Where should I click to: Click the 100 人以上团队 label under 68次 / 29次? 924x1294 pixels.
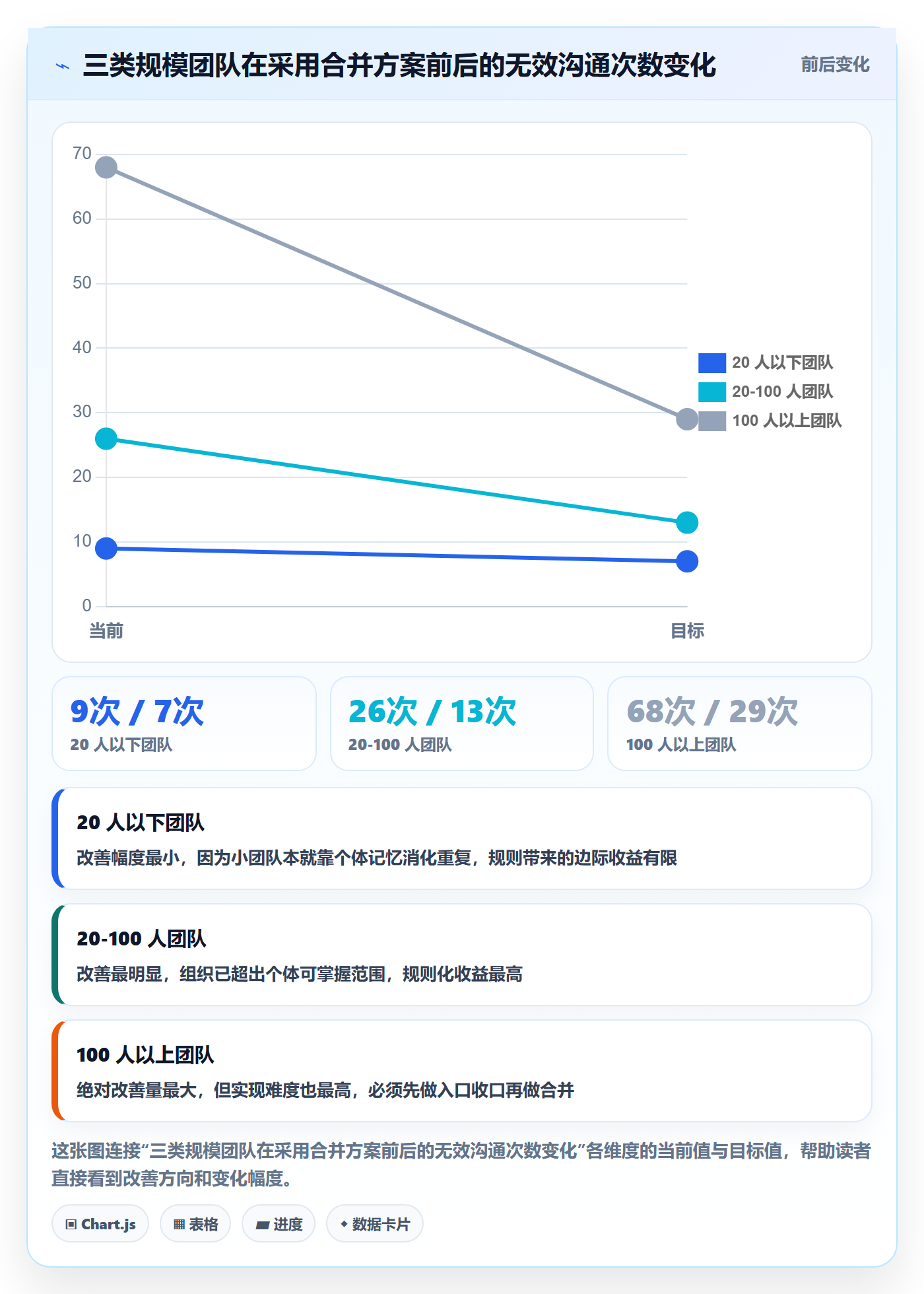tap(681, 745)
